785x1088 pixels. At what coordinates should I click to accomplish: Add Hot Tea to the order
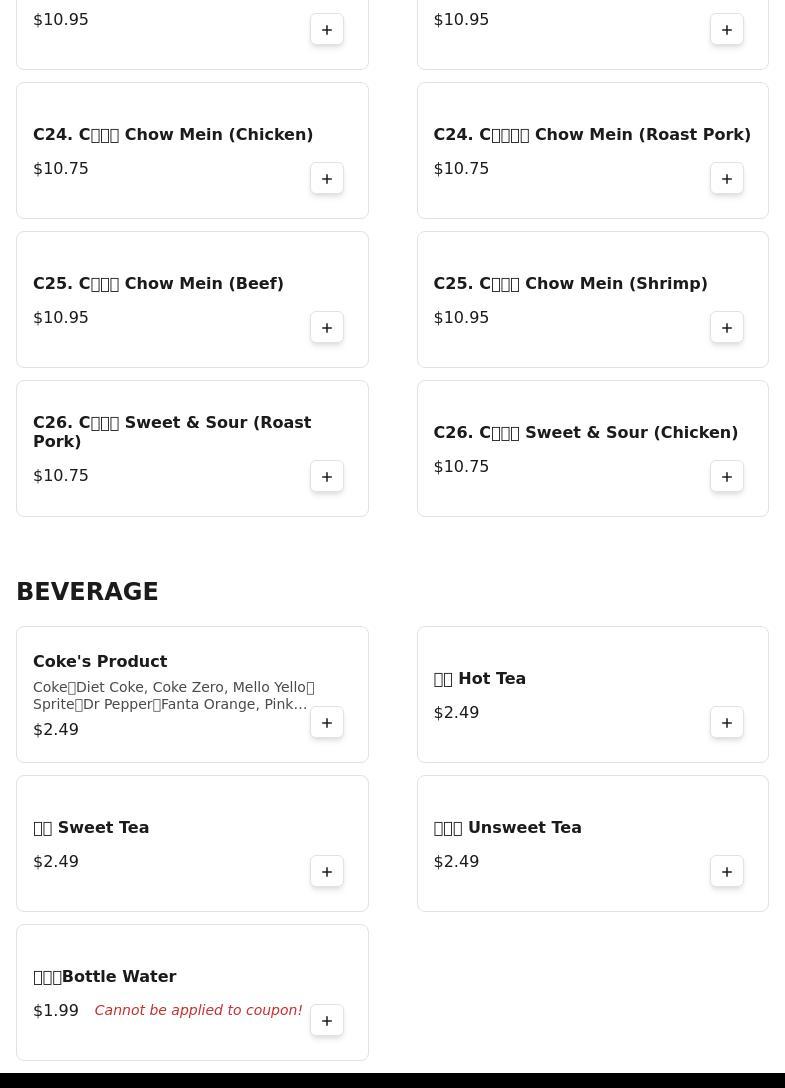(727, 723)
